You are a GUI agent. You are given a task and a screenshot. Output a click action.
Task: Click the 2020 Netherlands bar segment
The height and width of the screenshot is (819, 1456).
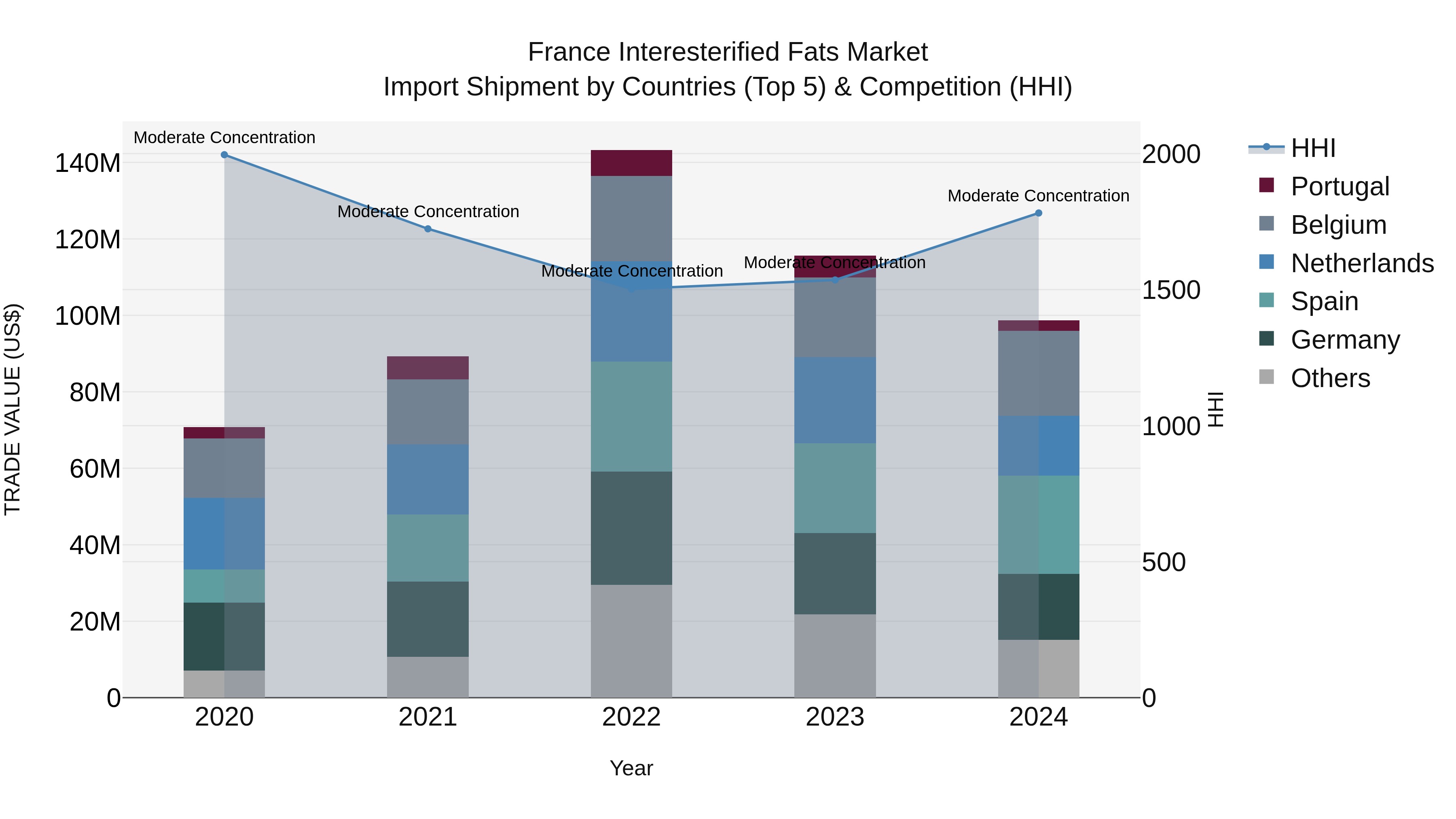(224, 534)
